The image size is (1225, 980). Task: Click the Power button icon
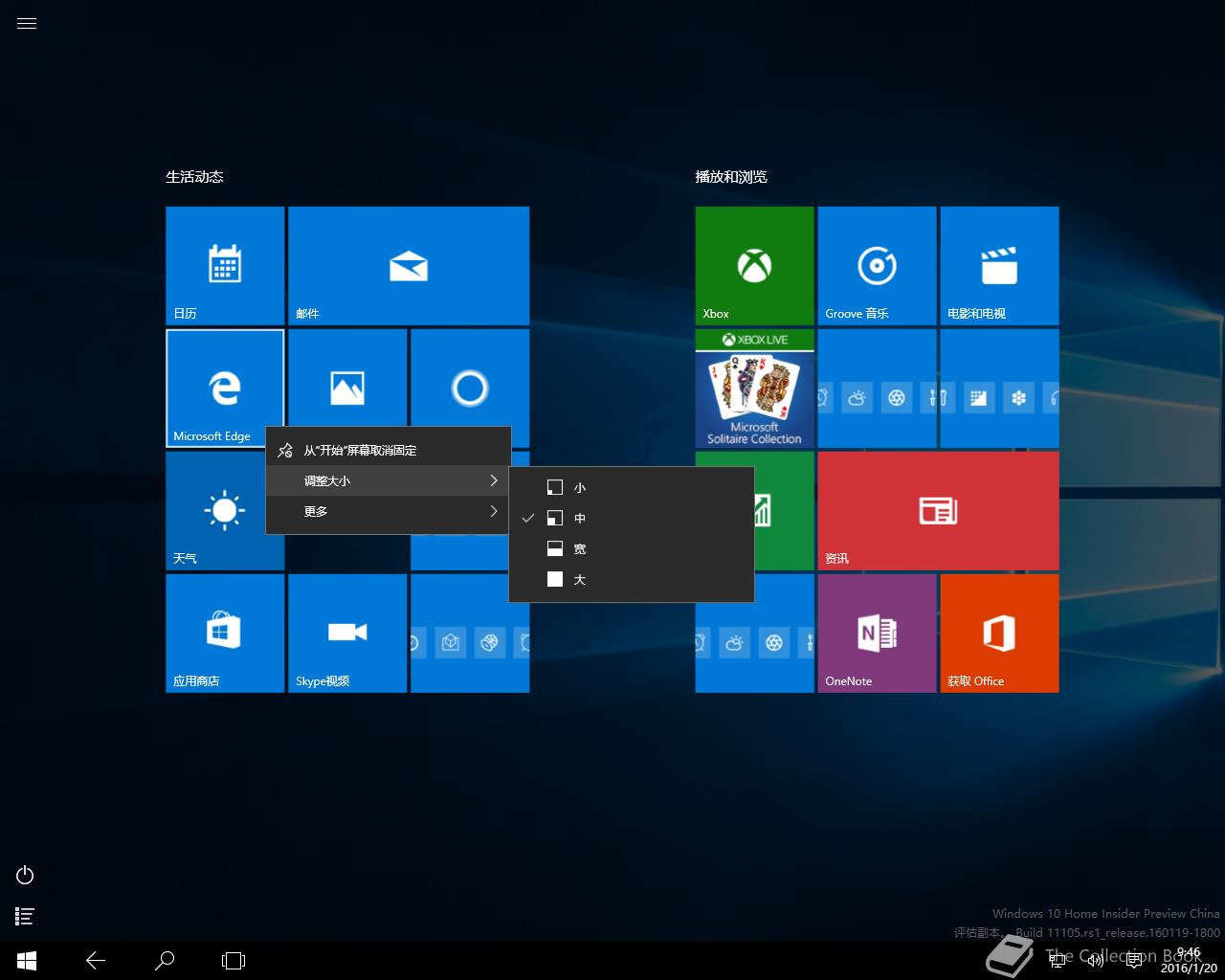26,875
